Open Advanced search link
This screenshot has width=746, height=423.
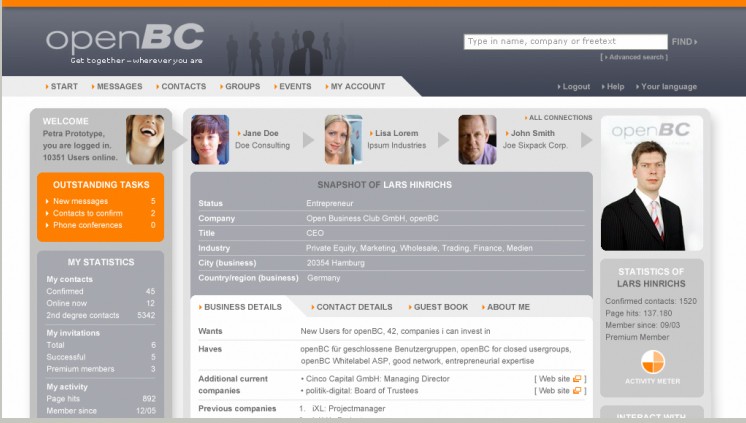634,57
